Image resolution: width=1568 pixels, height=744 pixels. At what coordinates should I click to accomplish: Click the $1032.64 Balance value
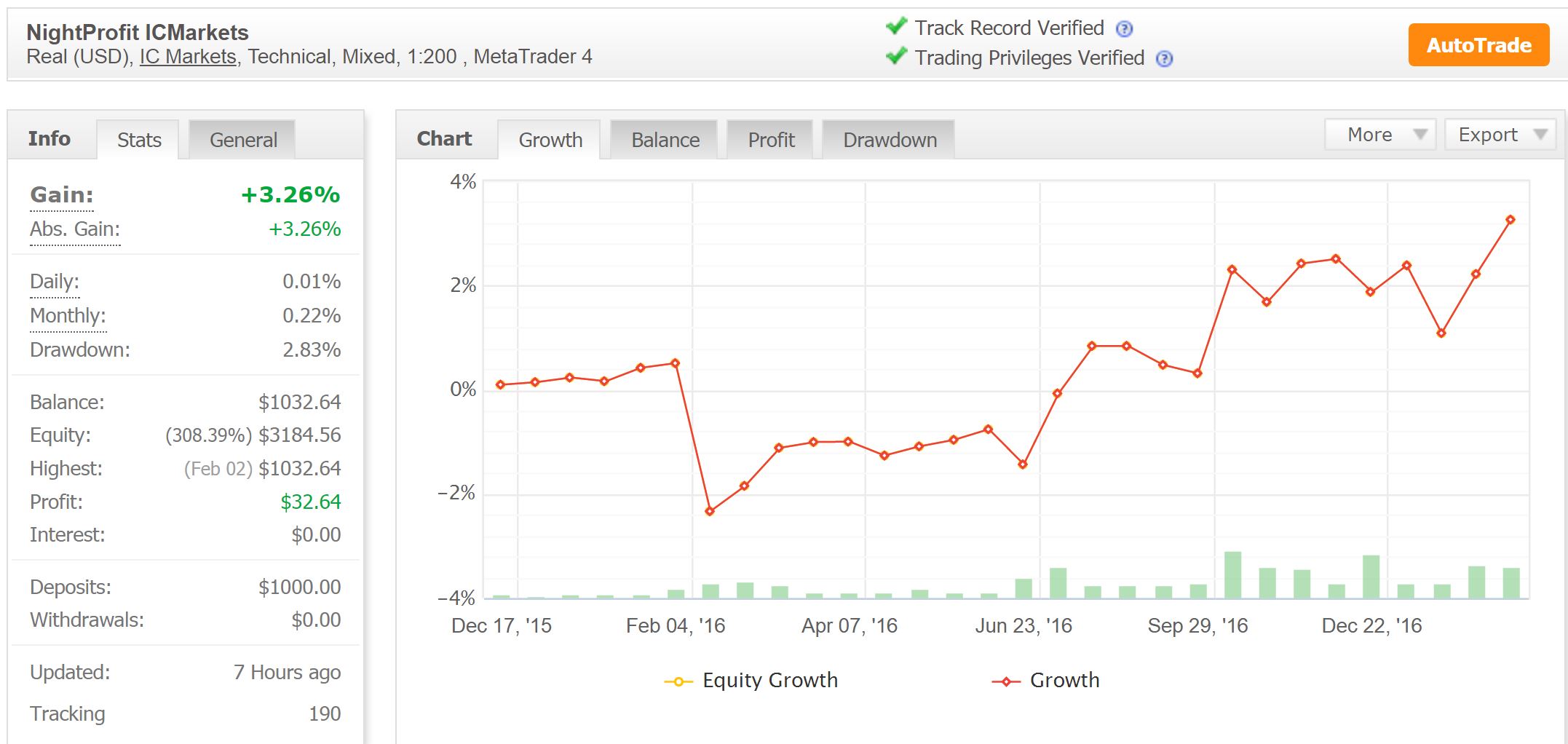click(300, 403)
